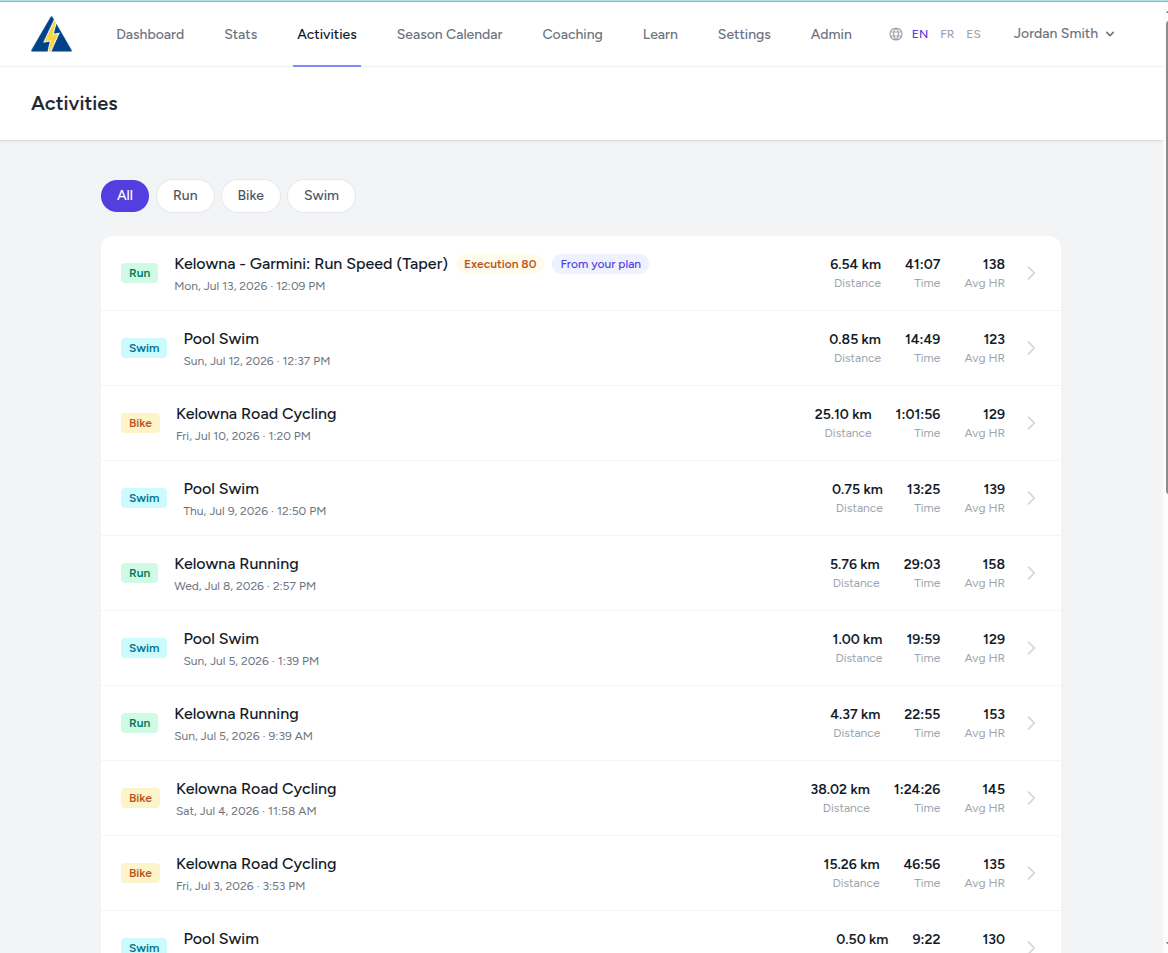Open Kelowna Road Cycling from Jul 10
Viewport: 1168px width, 953px height.
pos(256,414)
